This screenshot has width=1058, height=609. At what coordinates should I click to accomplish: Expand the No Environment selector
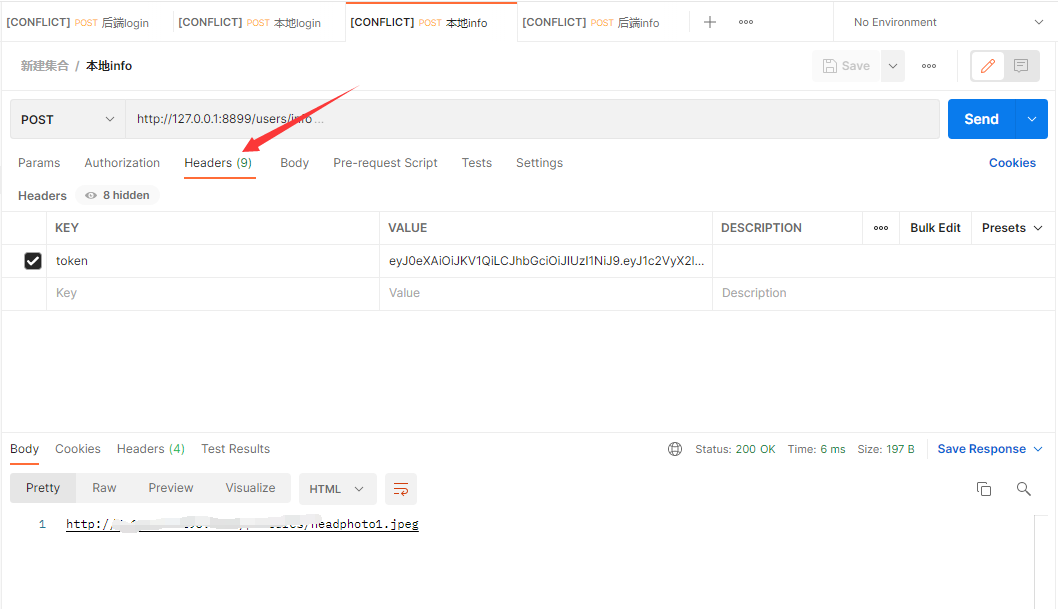[945, 22]
